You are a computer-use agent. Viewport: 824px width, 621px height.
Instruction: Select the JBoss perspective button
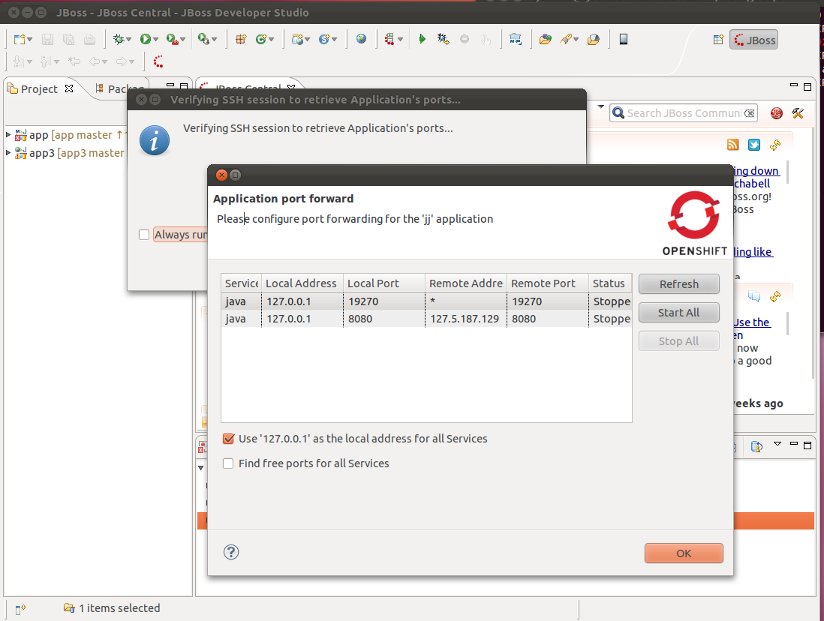[754, 40]
